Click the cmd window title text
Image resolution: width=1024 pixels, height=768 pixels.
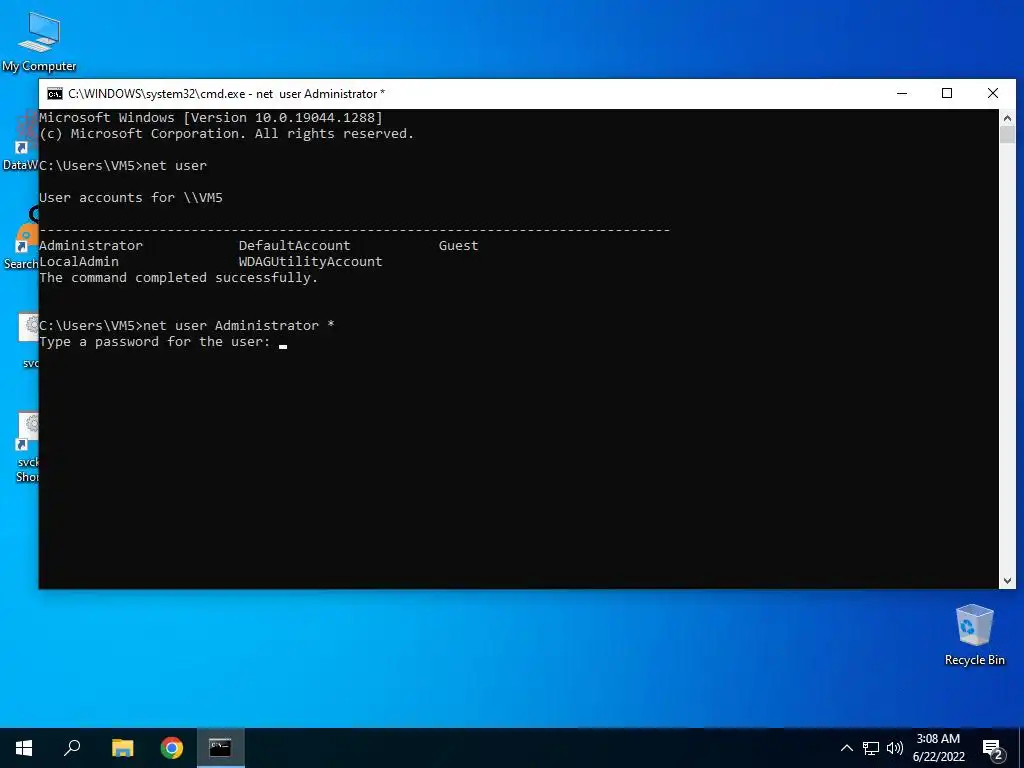(x=227, y=94)
